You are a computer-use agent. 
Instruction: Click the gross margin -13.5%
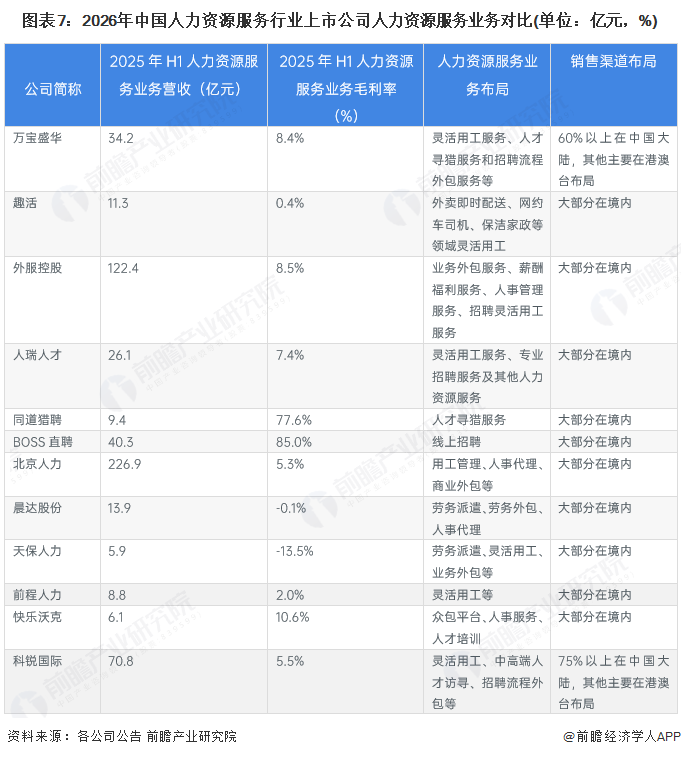point(294,551)
